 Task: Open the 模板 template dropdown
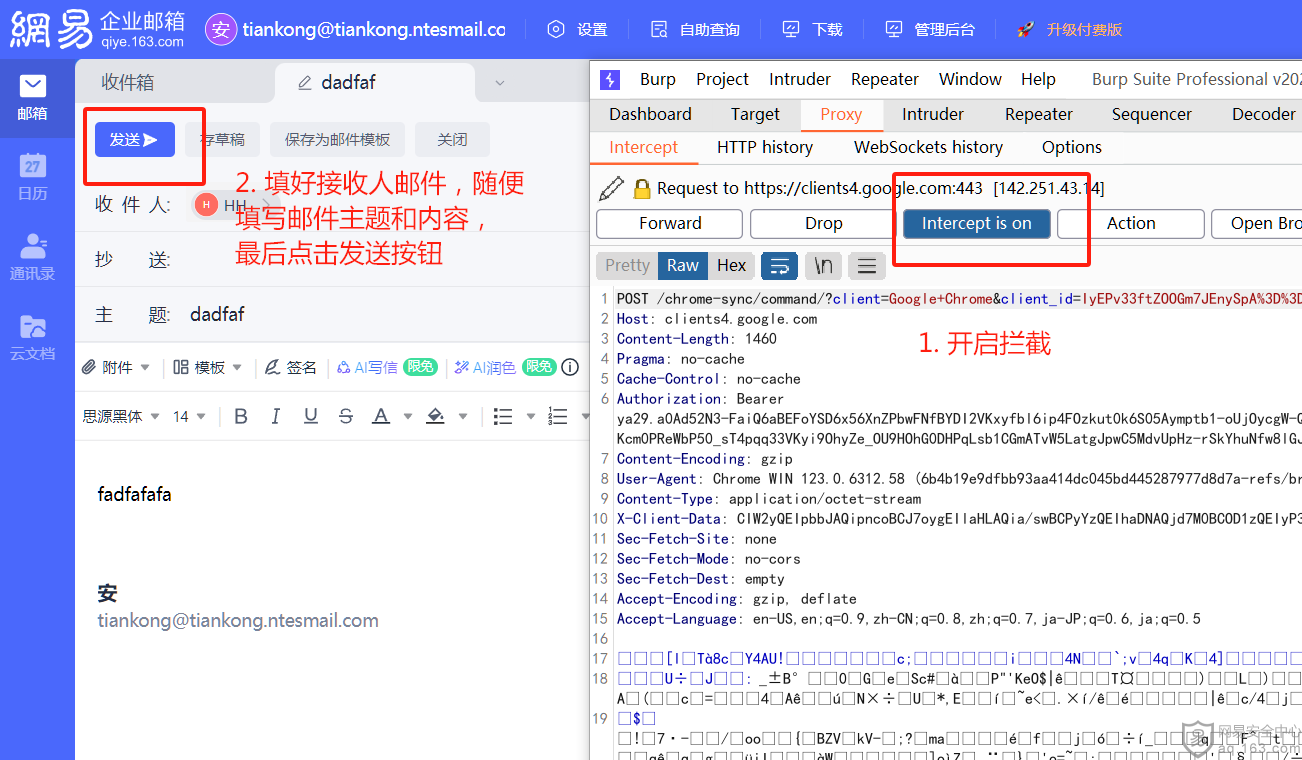pyautogui.click(x=207, y=367)
